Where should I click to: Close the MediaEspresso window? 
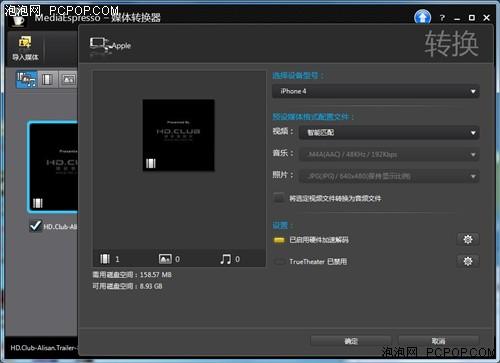tap(487, 18)
